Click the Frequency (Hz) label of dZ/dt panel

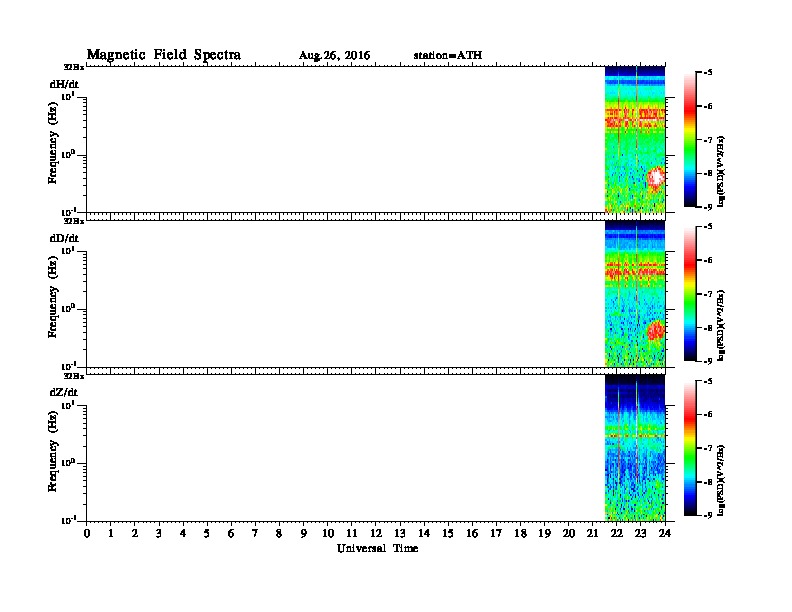click(53, 451)
